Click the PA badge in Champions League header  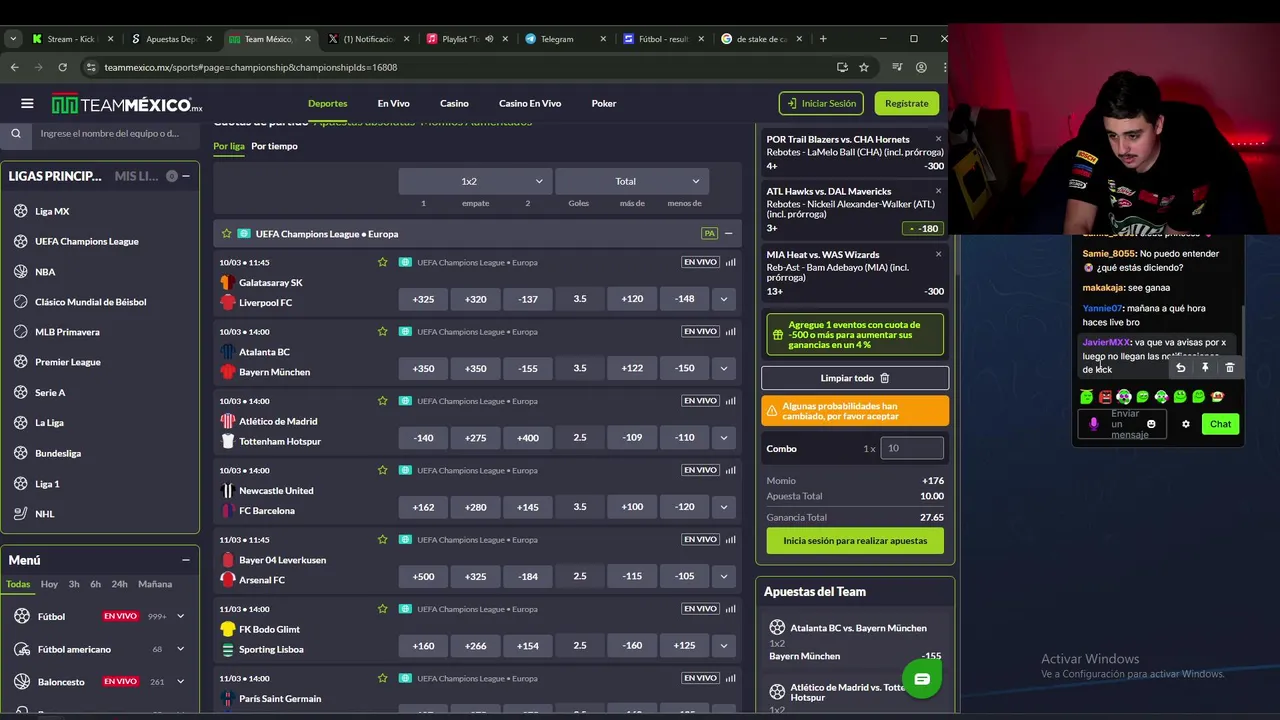tap(709, 233)
